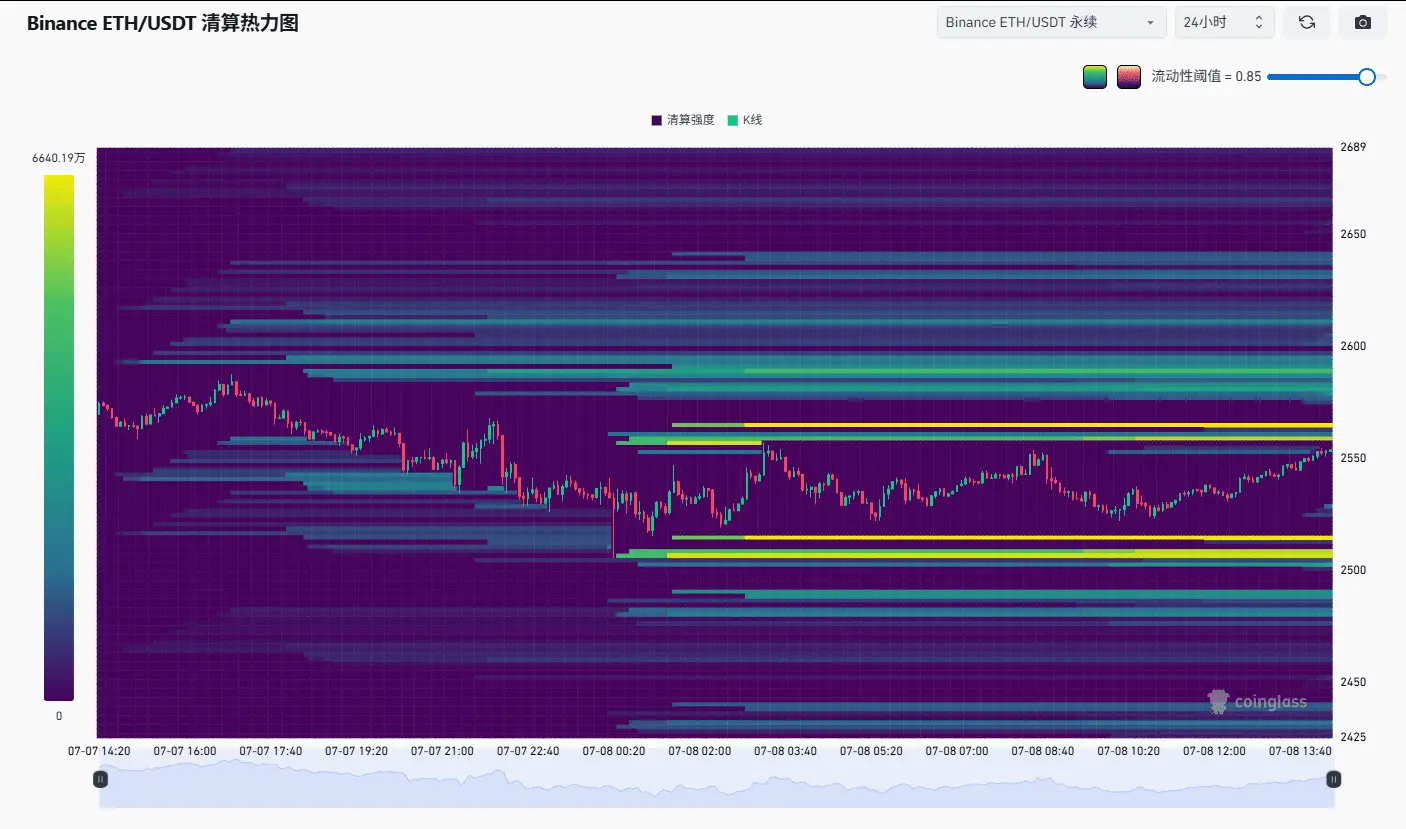The width and height of the screenshot is (1406, 829).
Task: Click the left handle of time range zoom bar
Action: click(101, 779)
